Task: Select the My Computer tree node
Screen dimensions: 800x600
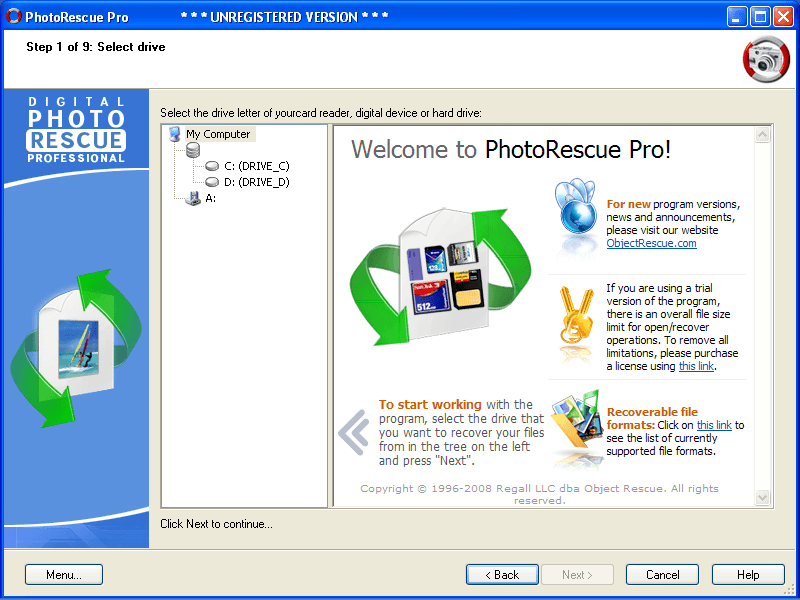Action: click(219, 134)
